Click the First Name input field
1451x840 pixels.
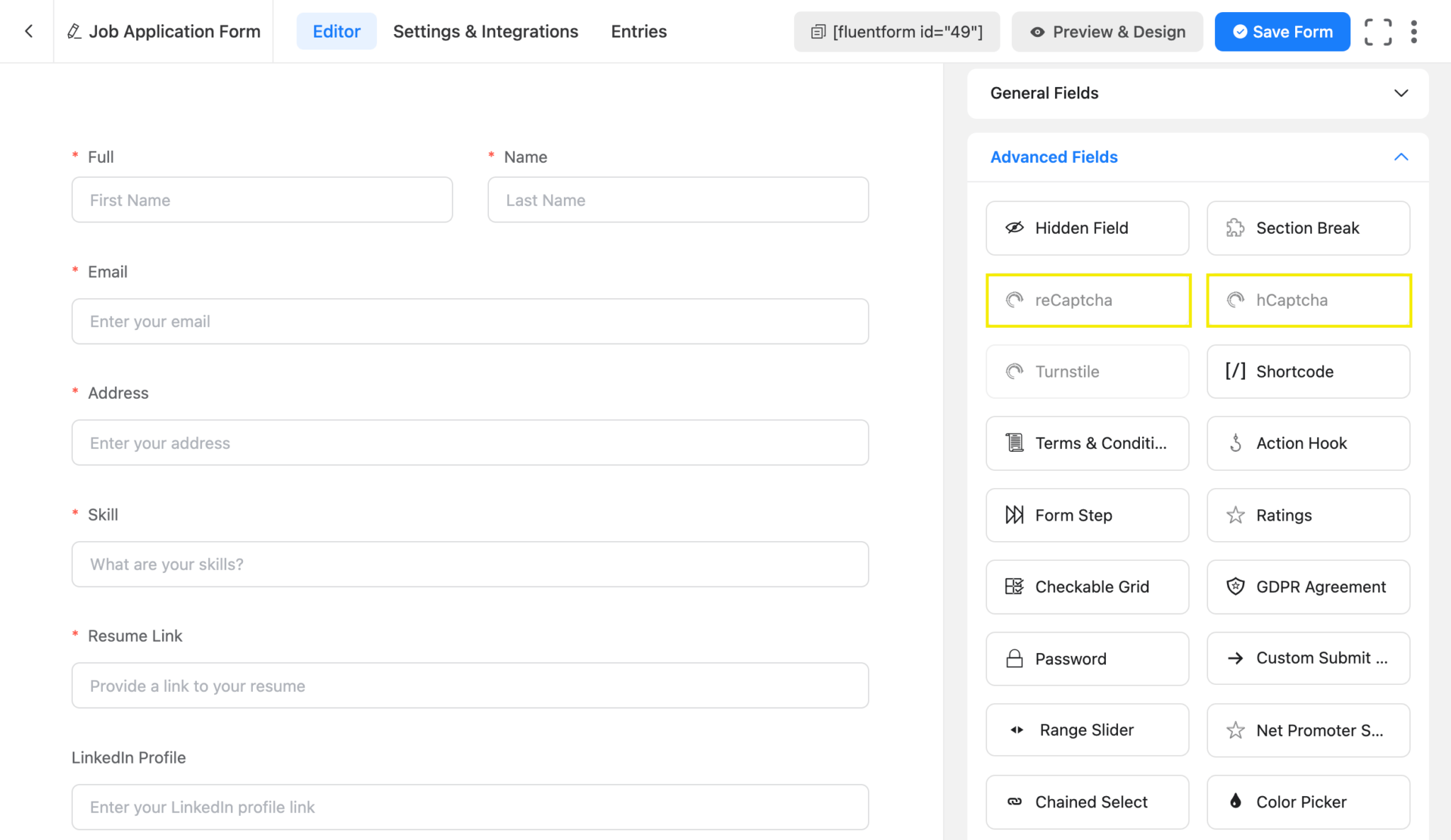tap(262, 200)
